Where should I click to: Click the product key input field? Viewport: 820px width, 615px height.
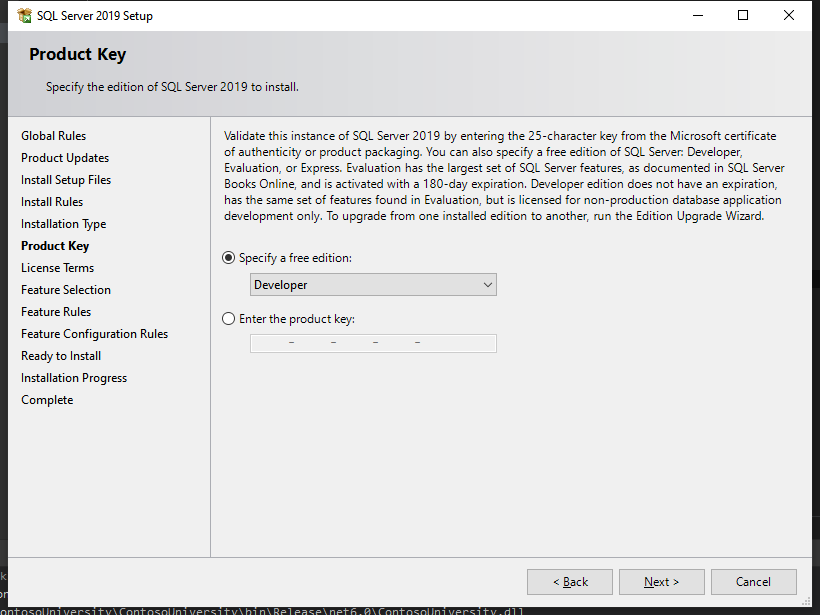(373, 343)
